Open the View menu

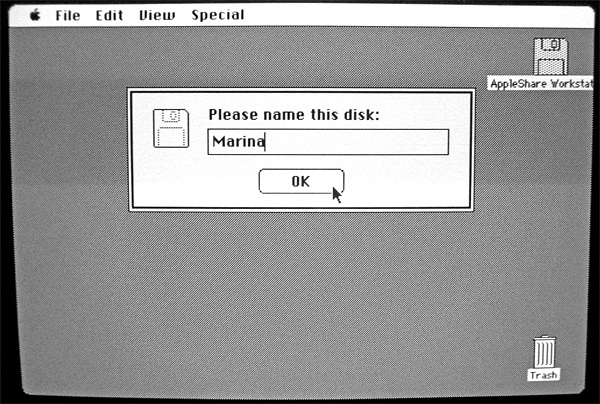[157, 15]
